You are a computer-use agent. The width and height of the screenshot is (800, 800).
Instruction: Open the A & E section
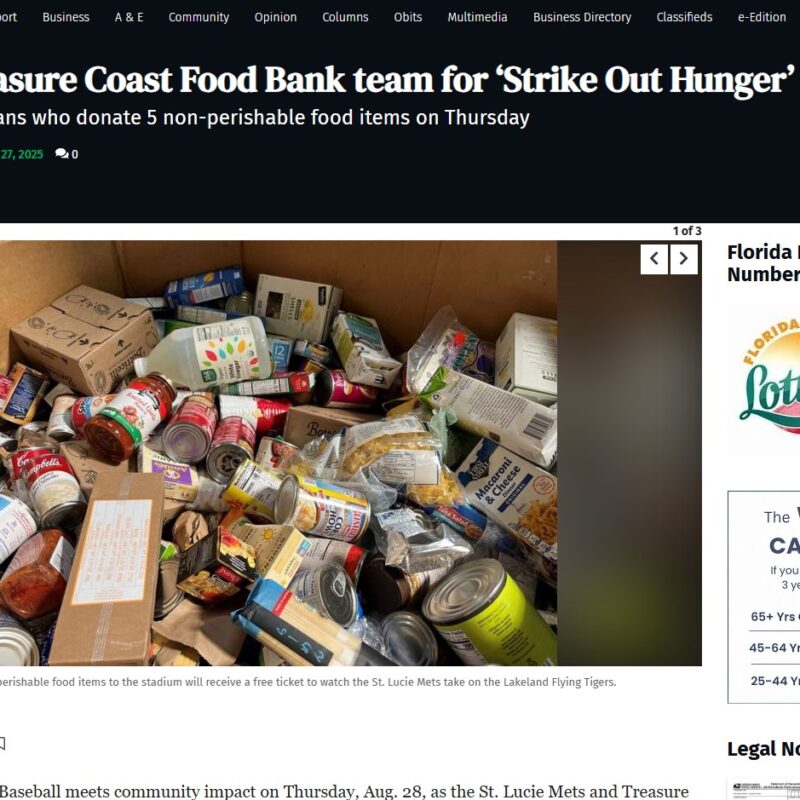coord(129,17)
